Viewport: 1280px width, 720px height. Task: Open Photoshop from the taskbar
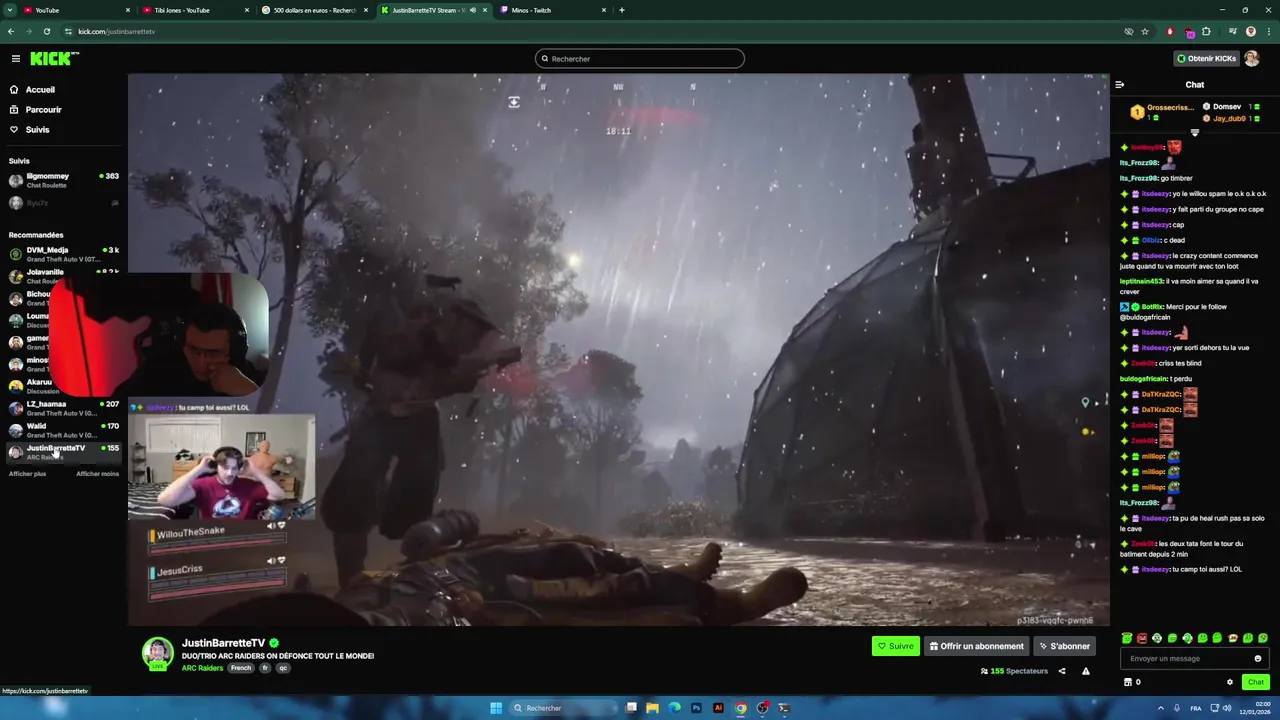(x=697, y=708)
